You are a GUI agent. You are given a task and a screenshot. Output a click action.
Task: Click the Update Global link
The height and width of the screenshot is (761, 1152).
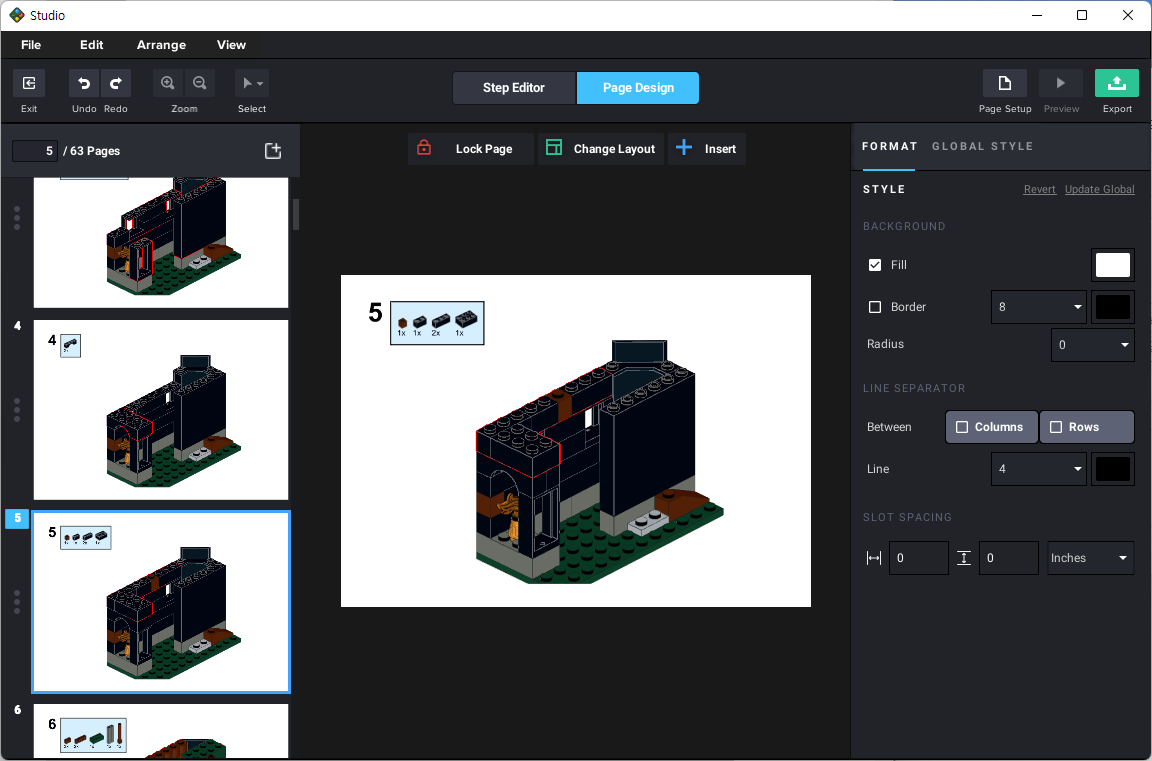[1099, 190]
